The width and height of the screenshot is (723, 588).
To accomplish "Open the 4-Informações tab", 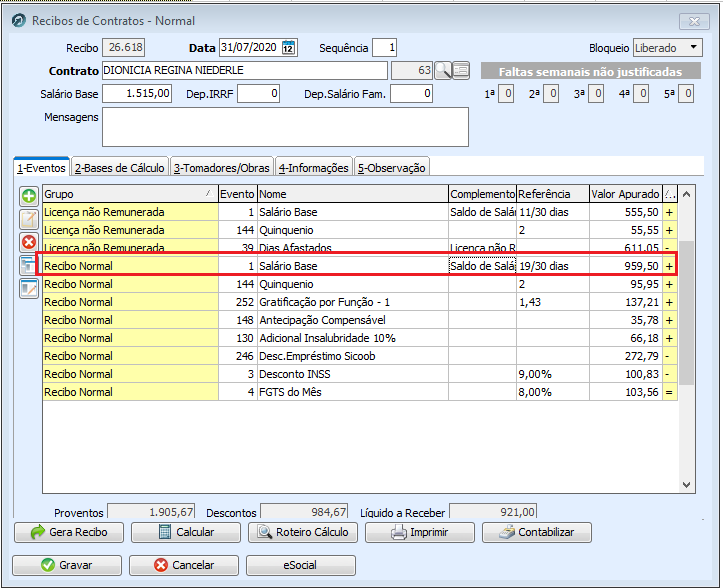I will click(314, 168).
